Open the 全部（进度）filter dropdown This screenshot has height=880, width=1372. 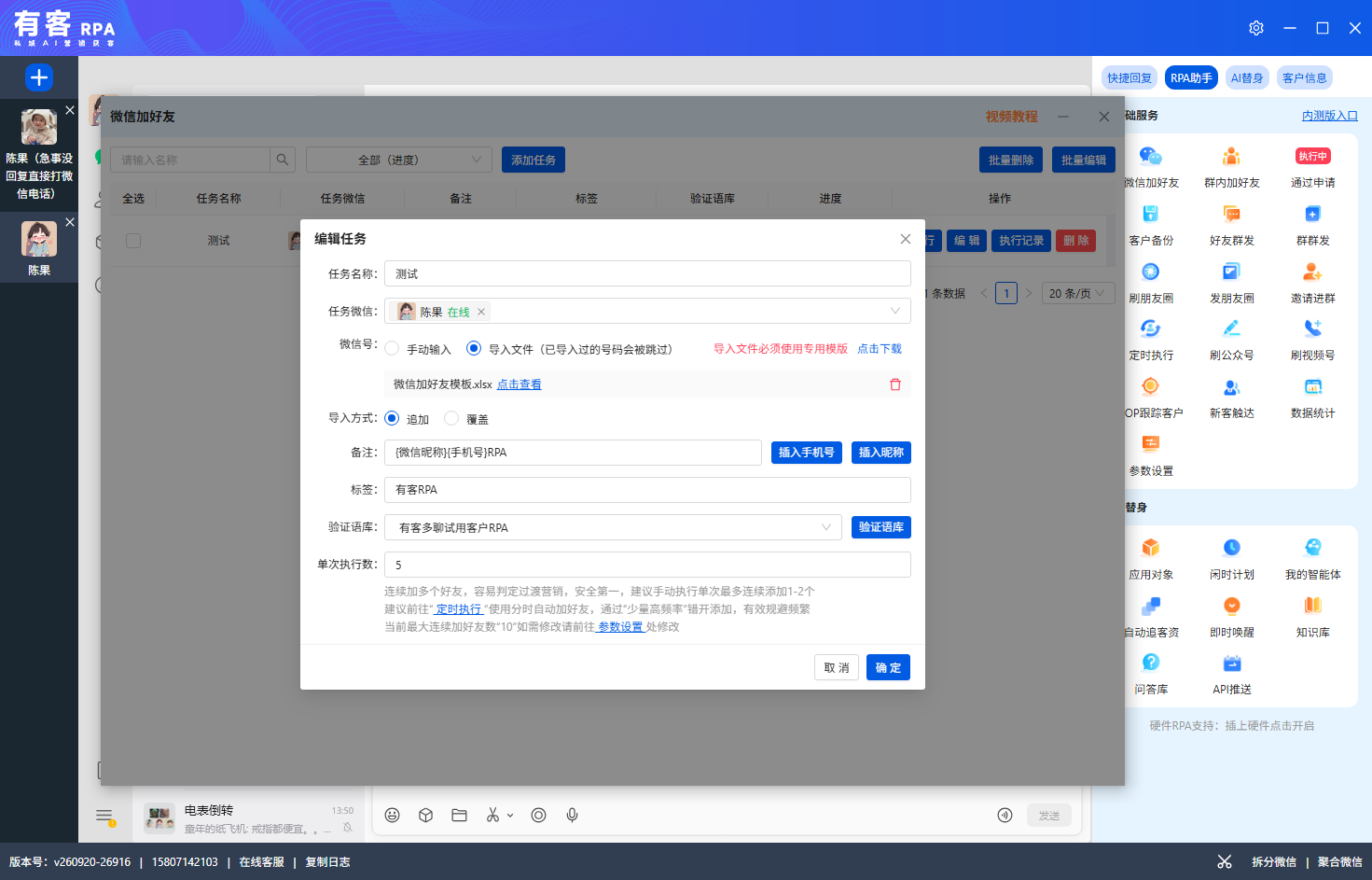(398, 160)
